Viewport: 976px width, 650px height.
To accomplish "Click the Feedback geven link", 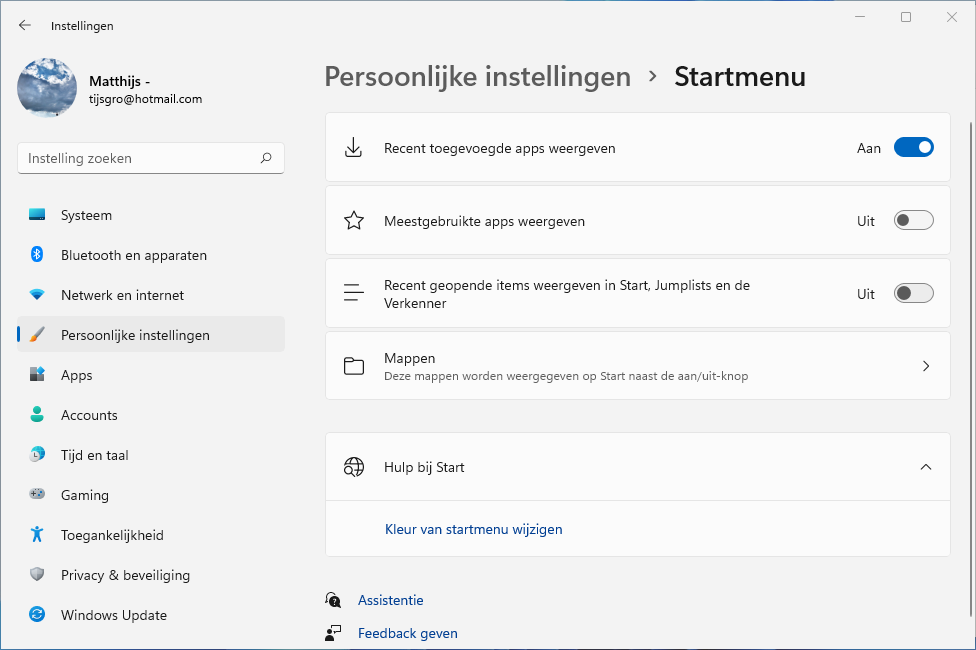I will [x=408, y=633].
